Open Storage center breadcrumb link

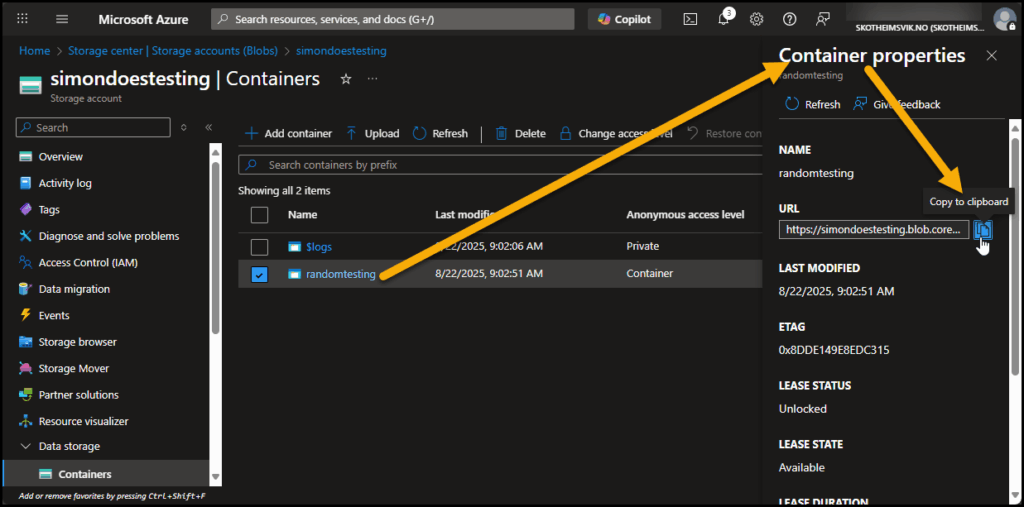click(173, 50)
